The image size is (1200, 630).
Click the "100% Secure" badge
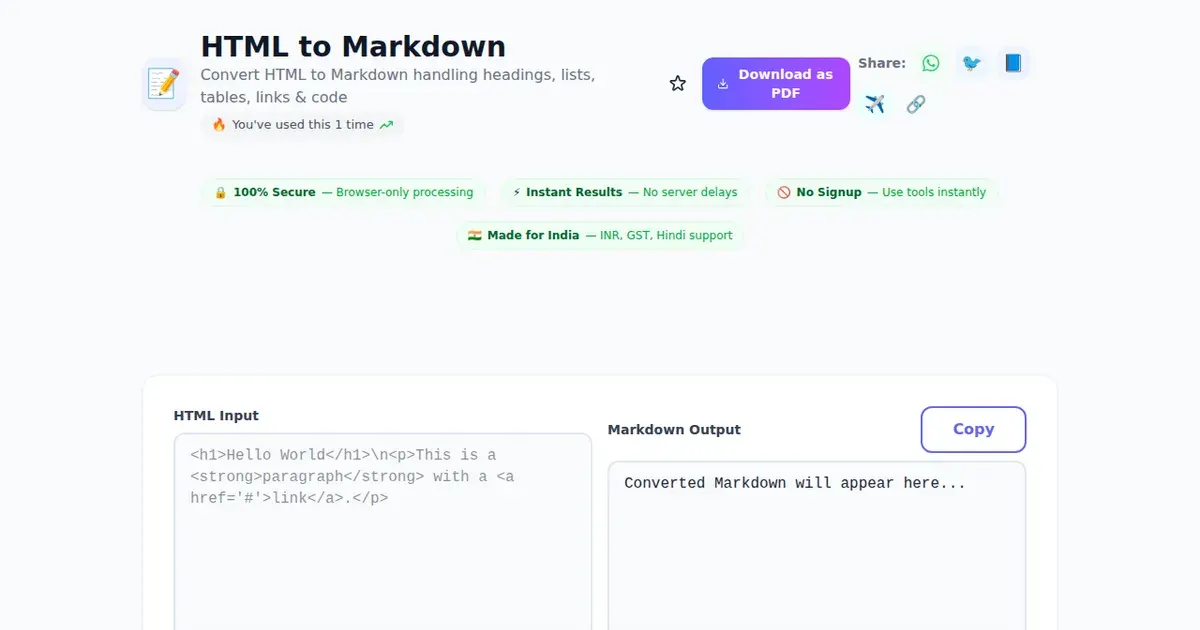point(343,192)
